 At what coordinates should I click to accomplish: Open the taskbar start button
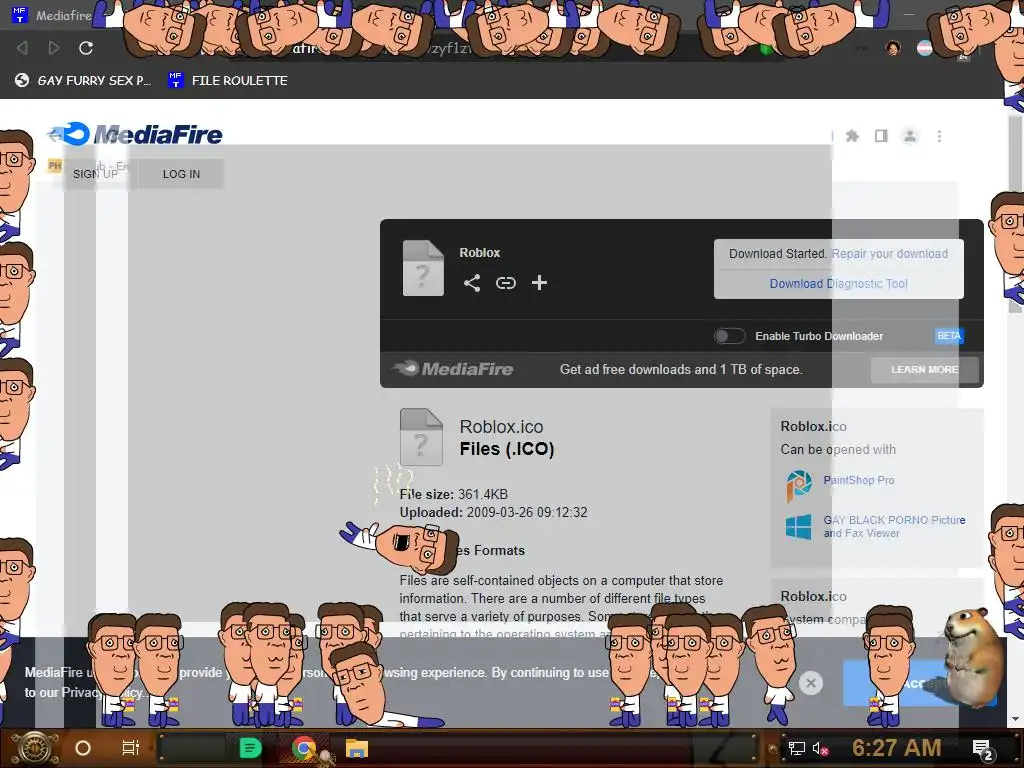click(34, 748)
